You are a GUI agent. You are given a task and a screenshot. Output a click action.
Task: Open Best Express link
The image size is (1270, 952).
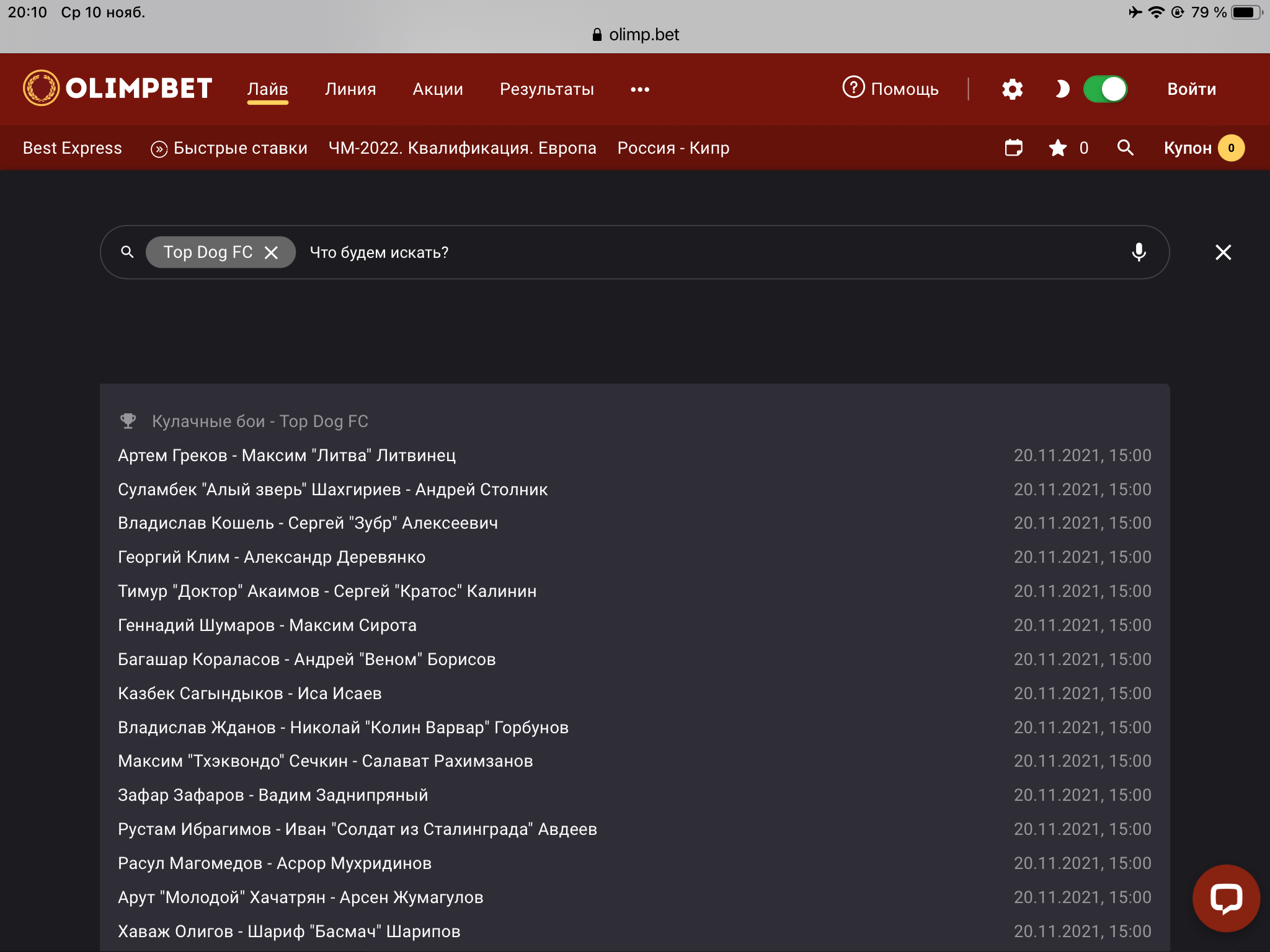pos(73,148)
